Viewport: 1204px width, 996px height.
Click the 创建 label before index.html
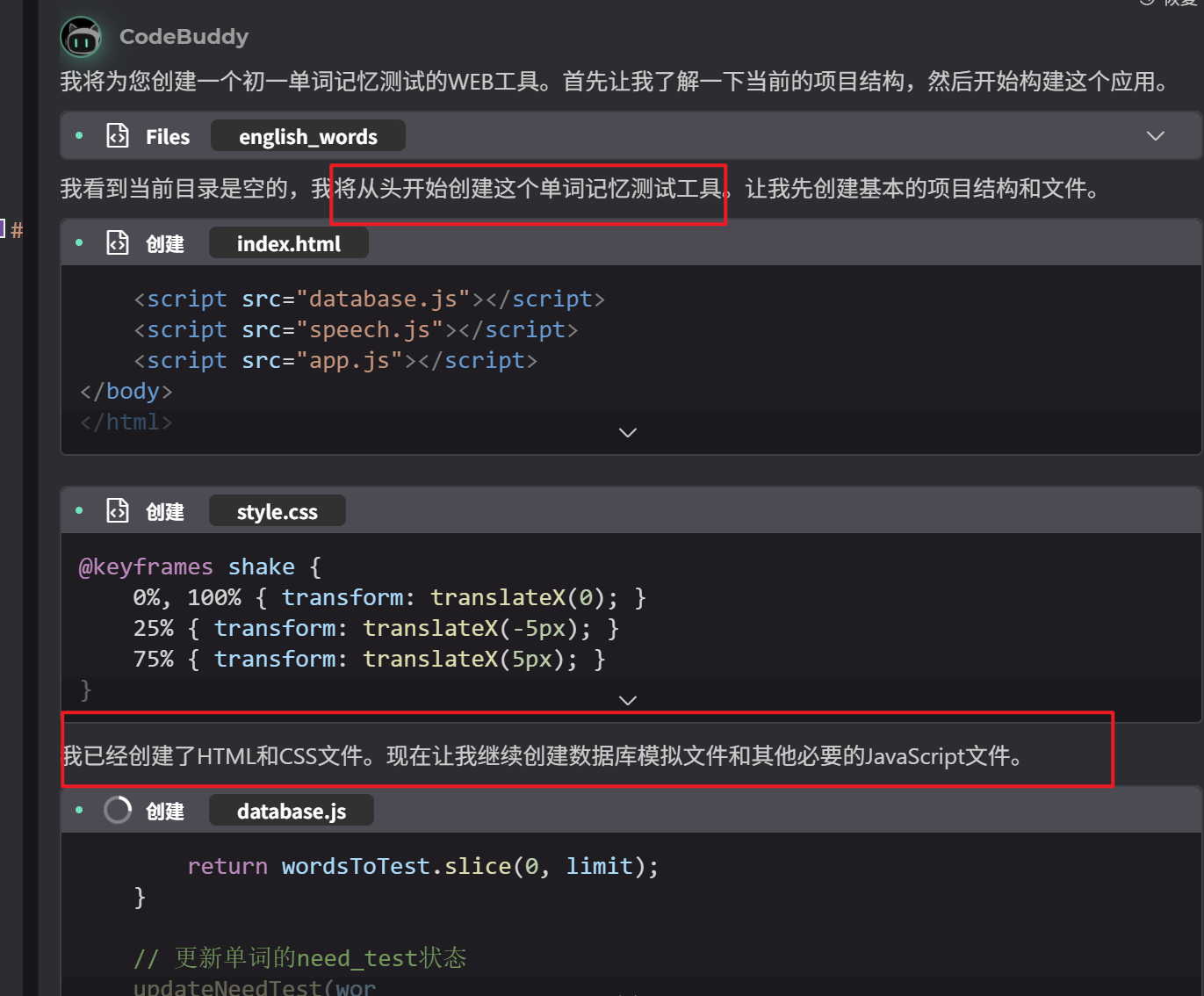click(x=165, y=244)
